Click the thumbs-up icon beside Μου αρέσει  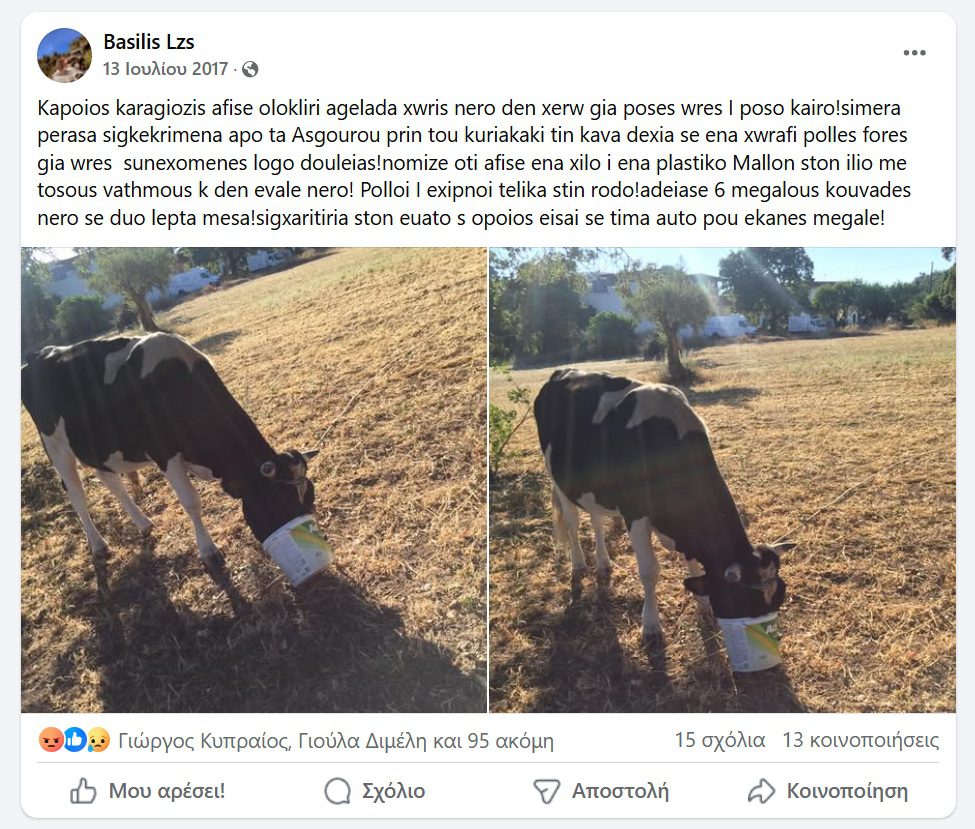[x=83, y=791]
